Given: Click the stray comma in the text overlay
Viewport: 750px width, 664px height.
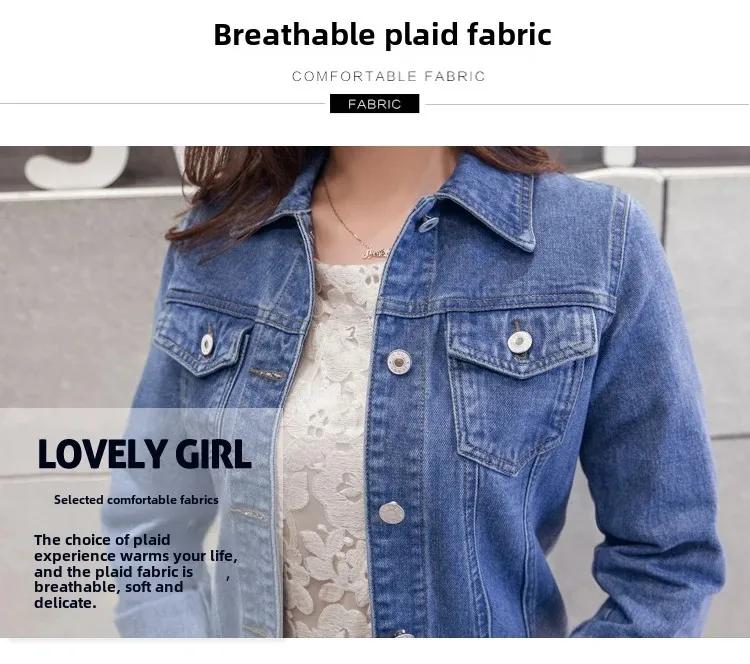Looking at the screenshot, I should click(x=228, y=578).
